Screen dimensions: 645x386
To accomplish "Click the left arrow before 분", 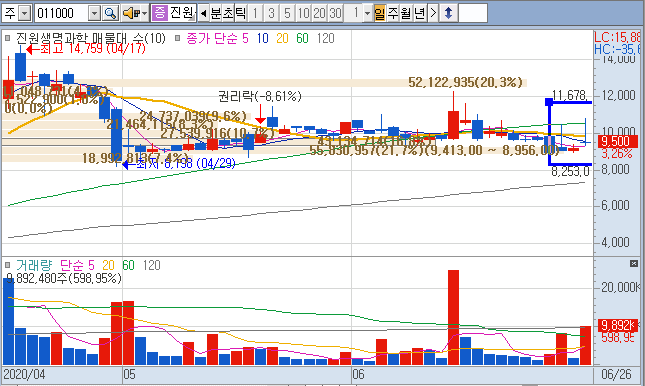I will click(x=203, y=13).
